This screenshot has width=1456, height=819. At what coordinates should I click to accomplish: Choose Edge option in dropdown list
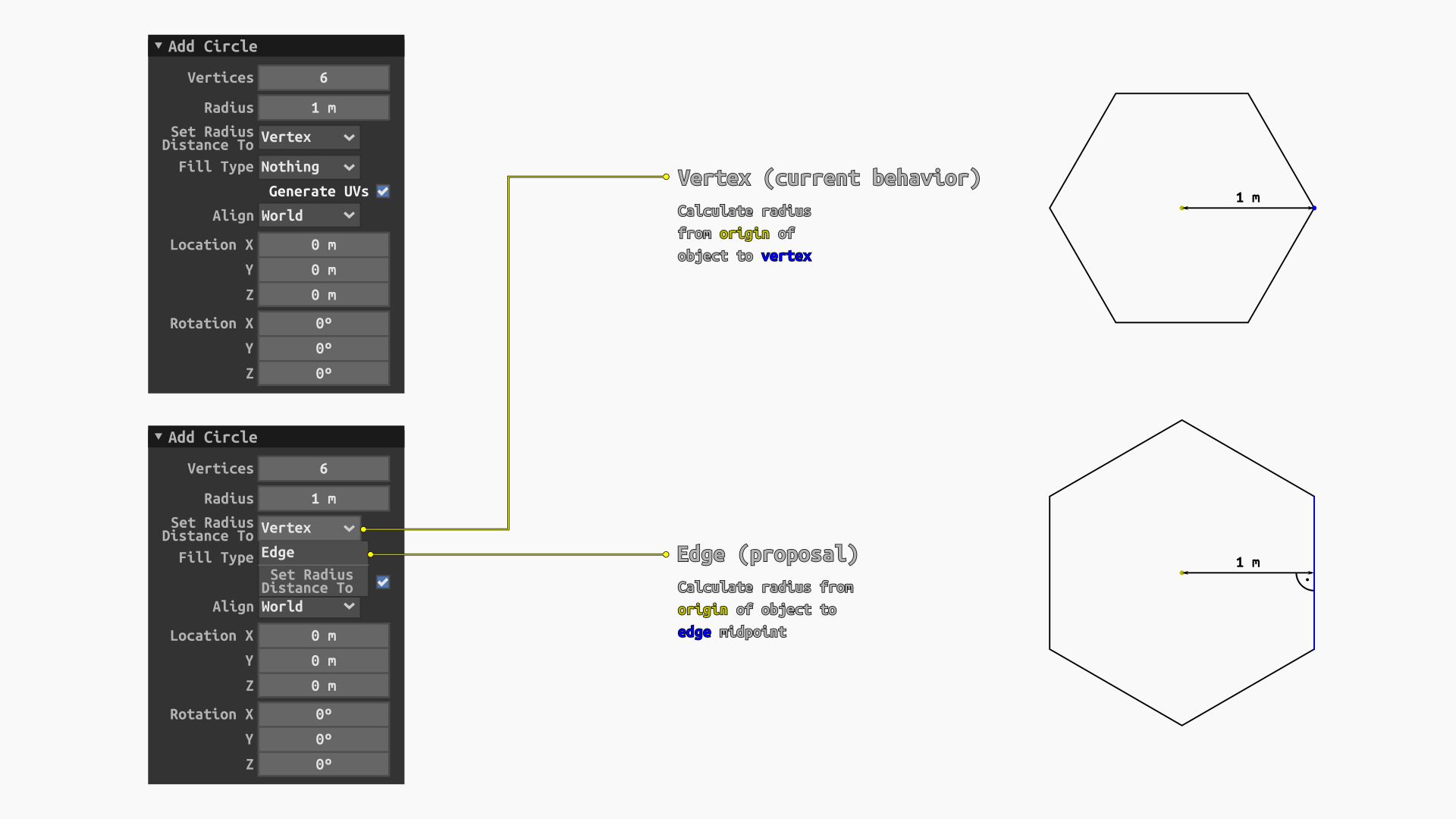coord(313,553)
